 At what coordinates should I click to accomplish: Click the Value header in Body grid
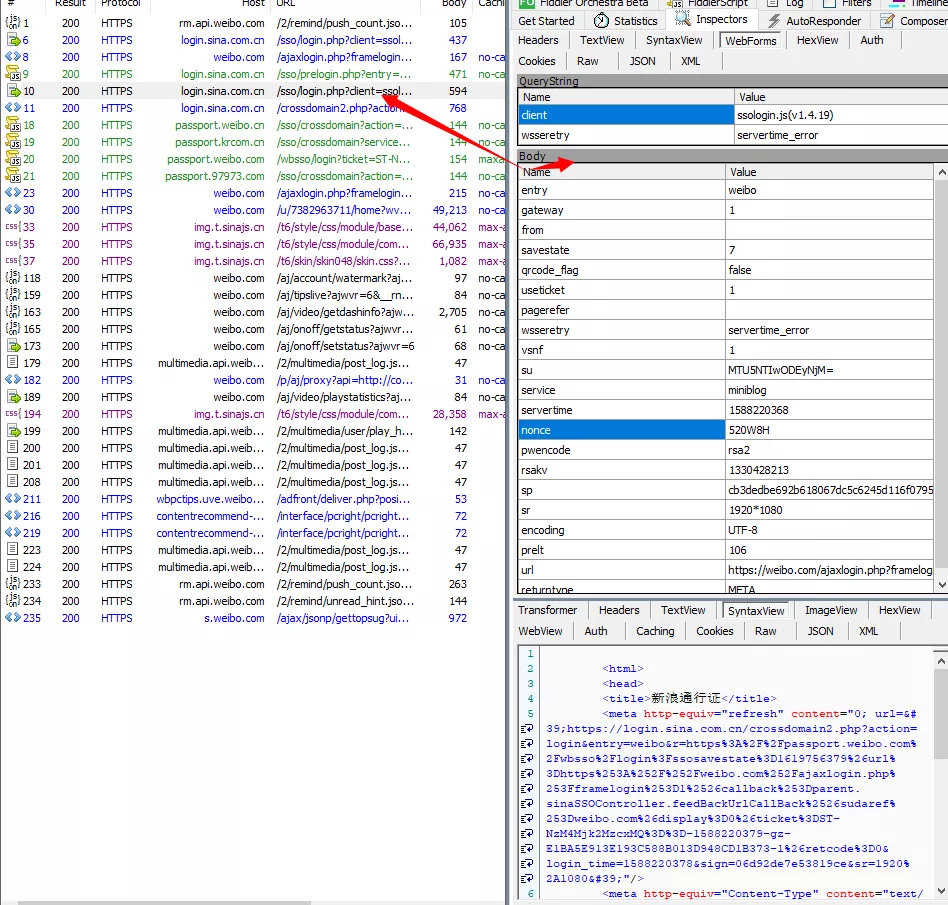[829, 172]
